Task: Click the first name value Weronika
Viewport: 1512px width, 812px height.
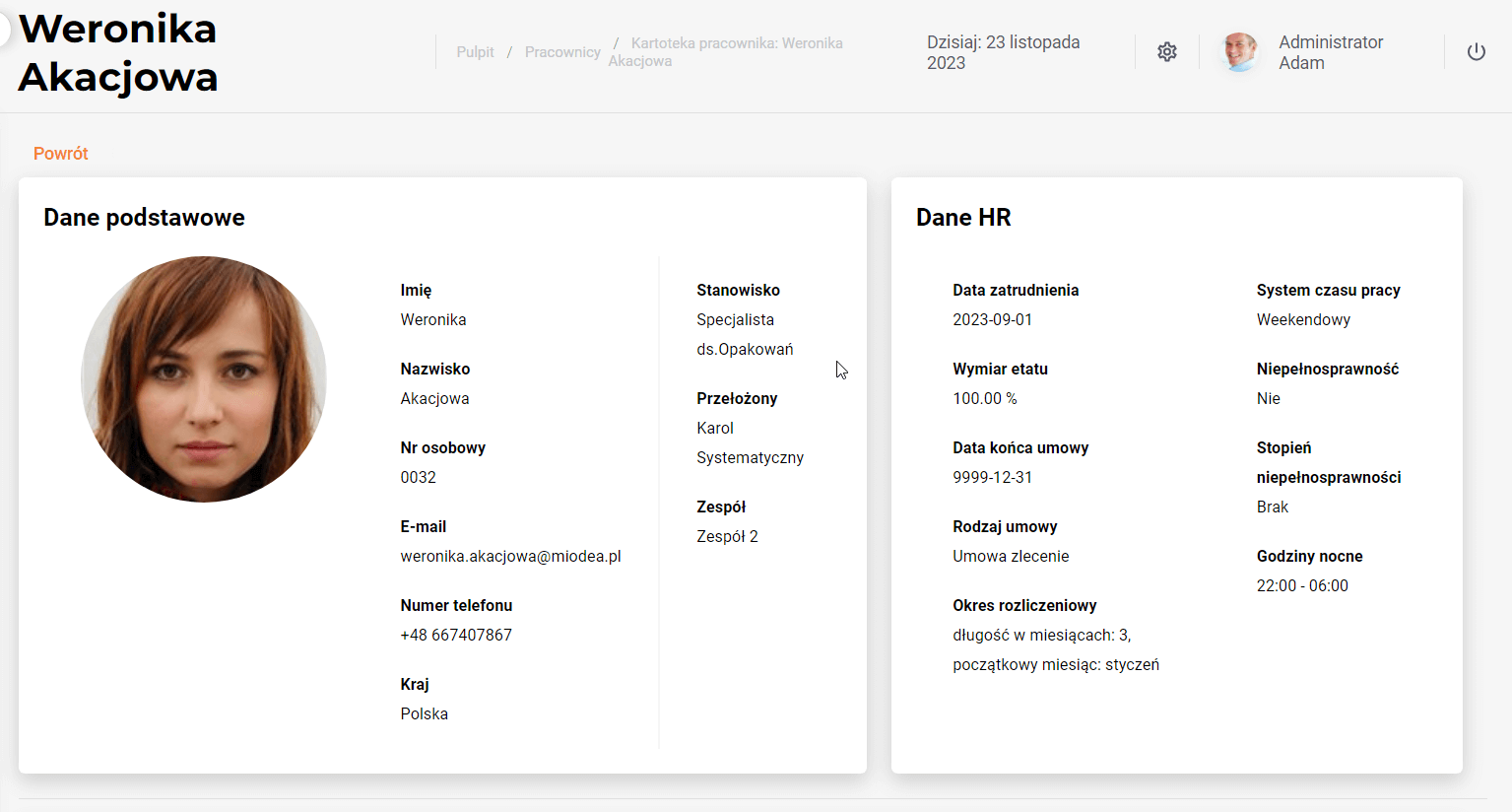Action: pos(433,319)
